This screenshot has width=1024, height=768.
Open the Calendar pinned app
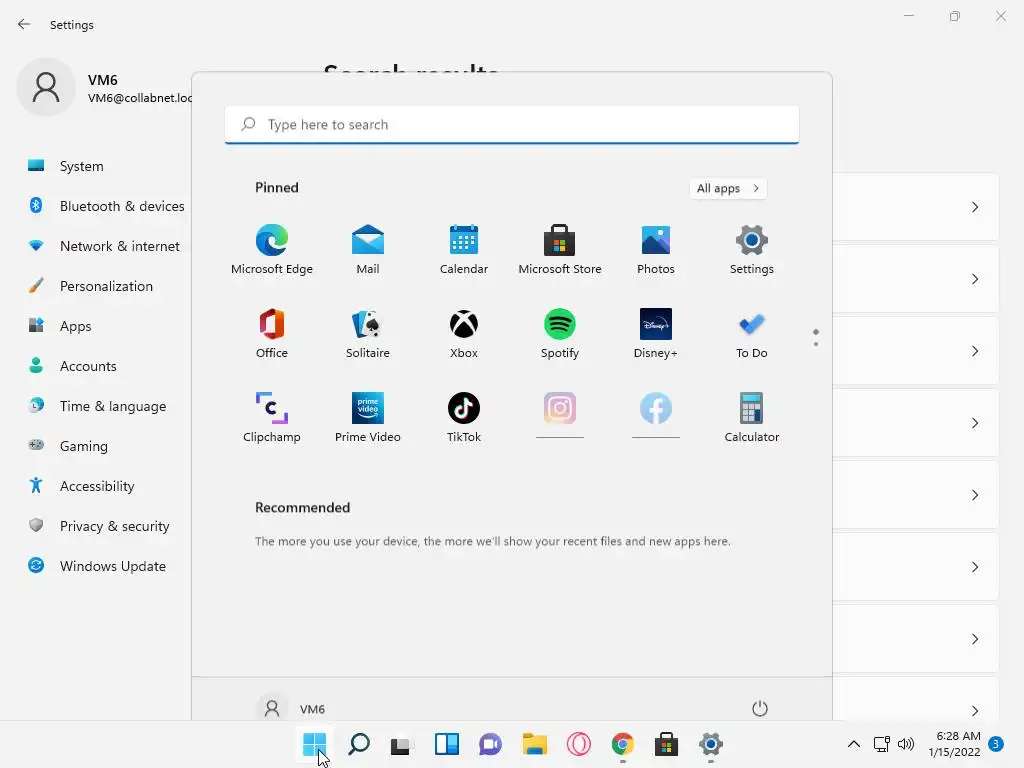point(464,249)
